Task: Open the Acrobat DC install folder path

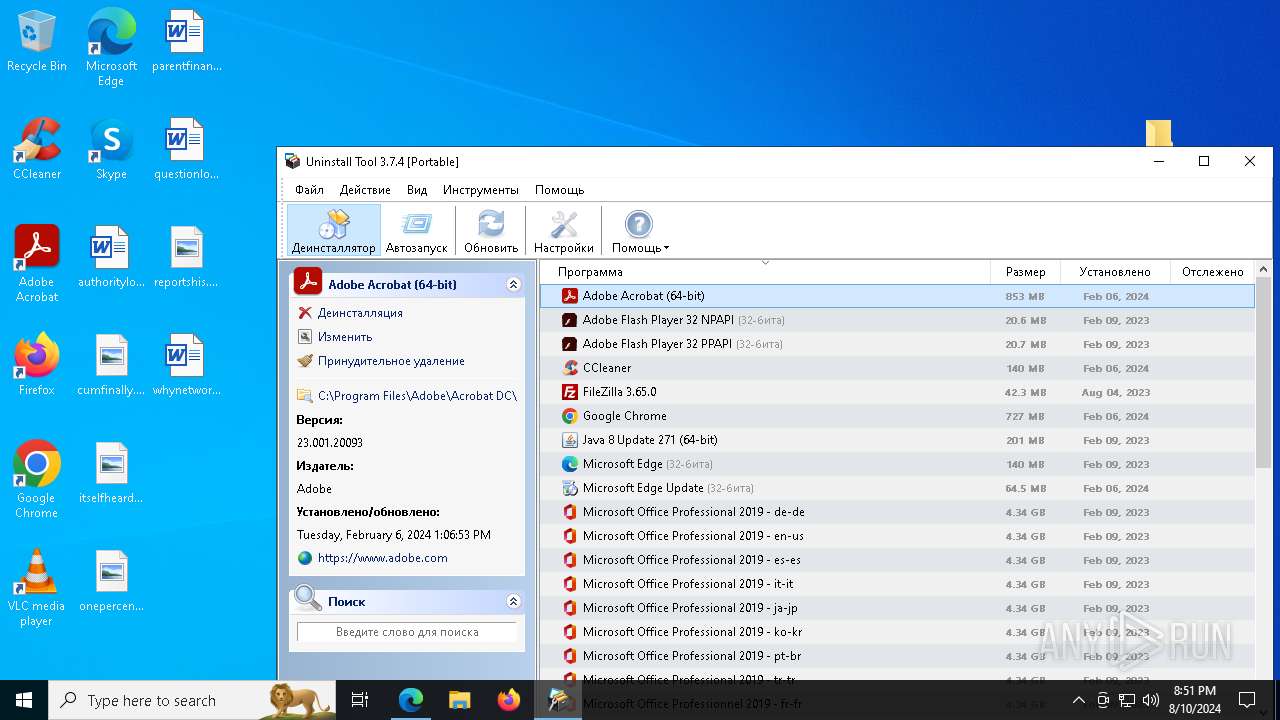Action: [417, 396]
